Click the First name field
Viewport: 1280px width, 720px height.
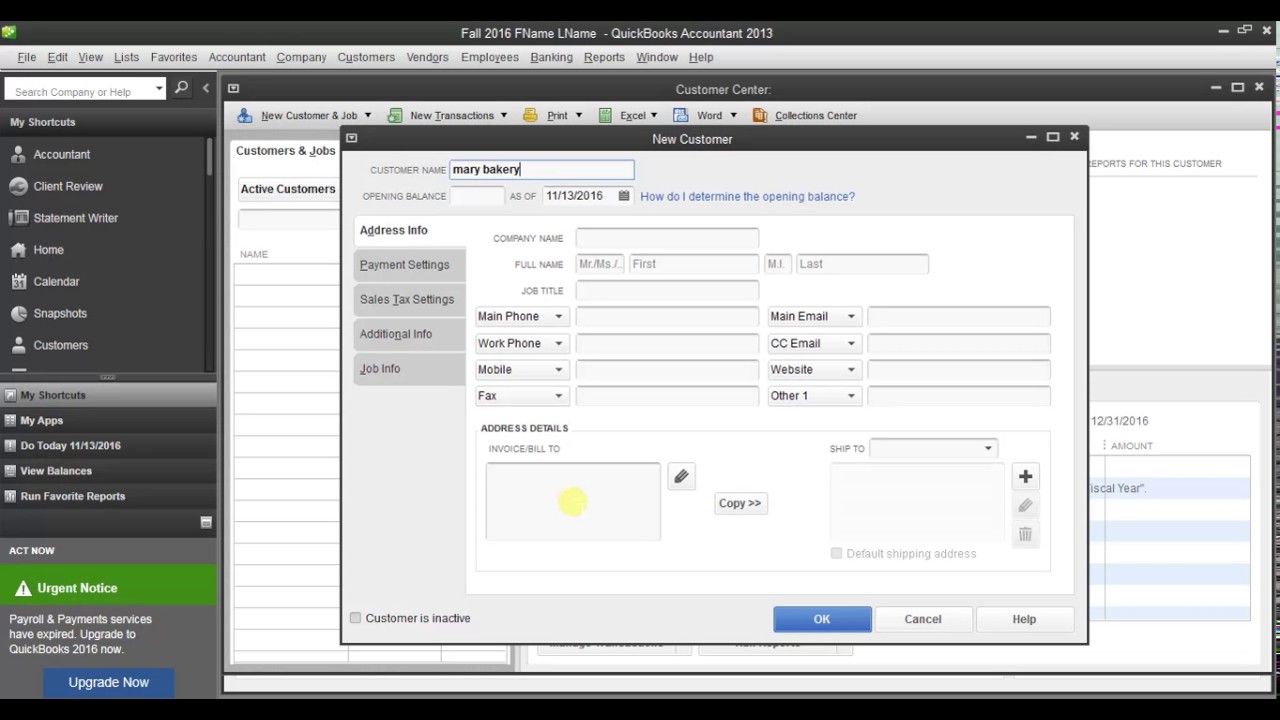coord(694,264)
